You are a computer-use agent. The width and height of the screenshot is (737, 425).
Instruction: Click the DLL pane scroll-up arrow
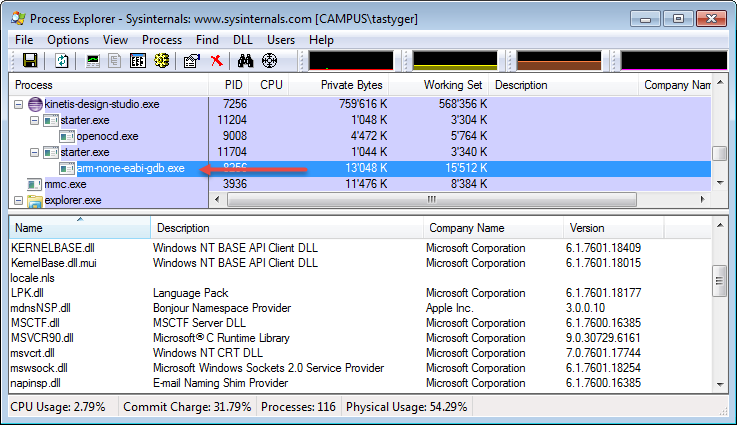click(720, 225)
